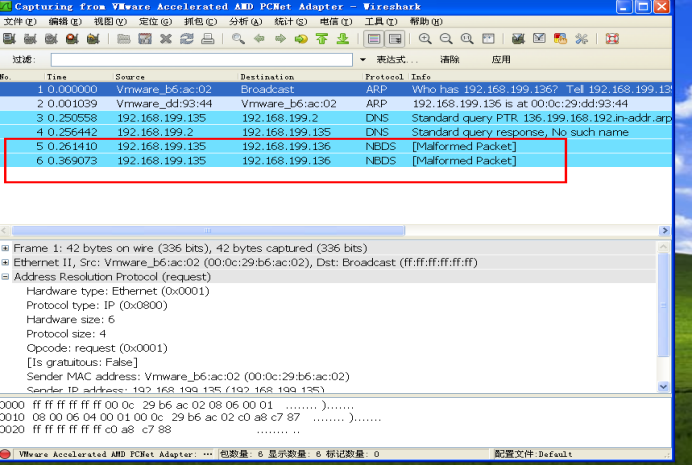Open 统计(S) menu

[290, 22]
